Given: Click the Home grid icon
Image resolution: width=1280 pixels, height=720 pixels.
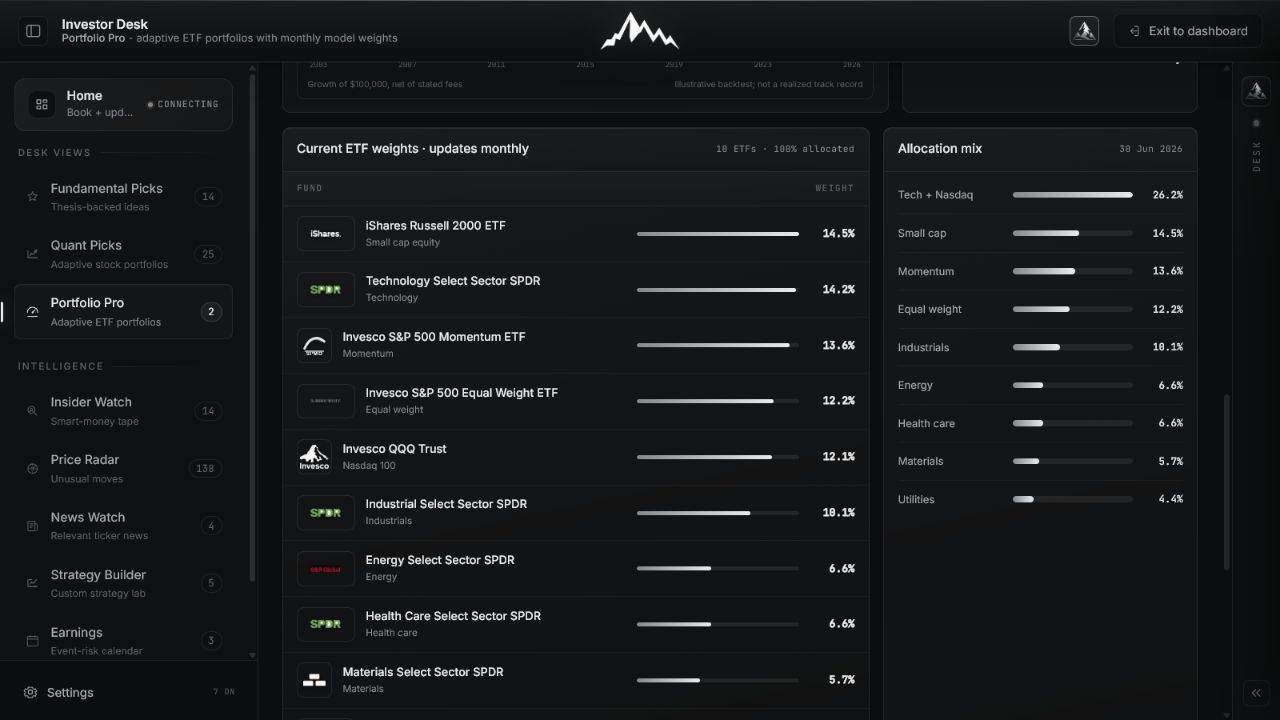Looking at the screenshot, I should click(x=42, y=104).
